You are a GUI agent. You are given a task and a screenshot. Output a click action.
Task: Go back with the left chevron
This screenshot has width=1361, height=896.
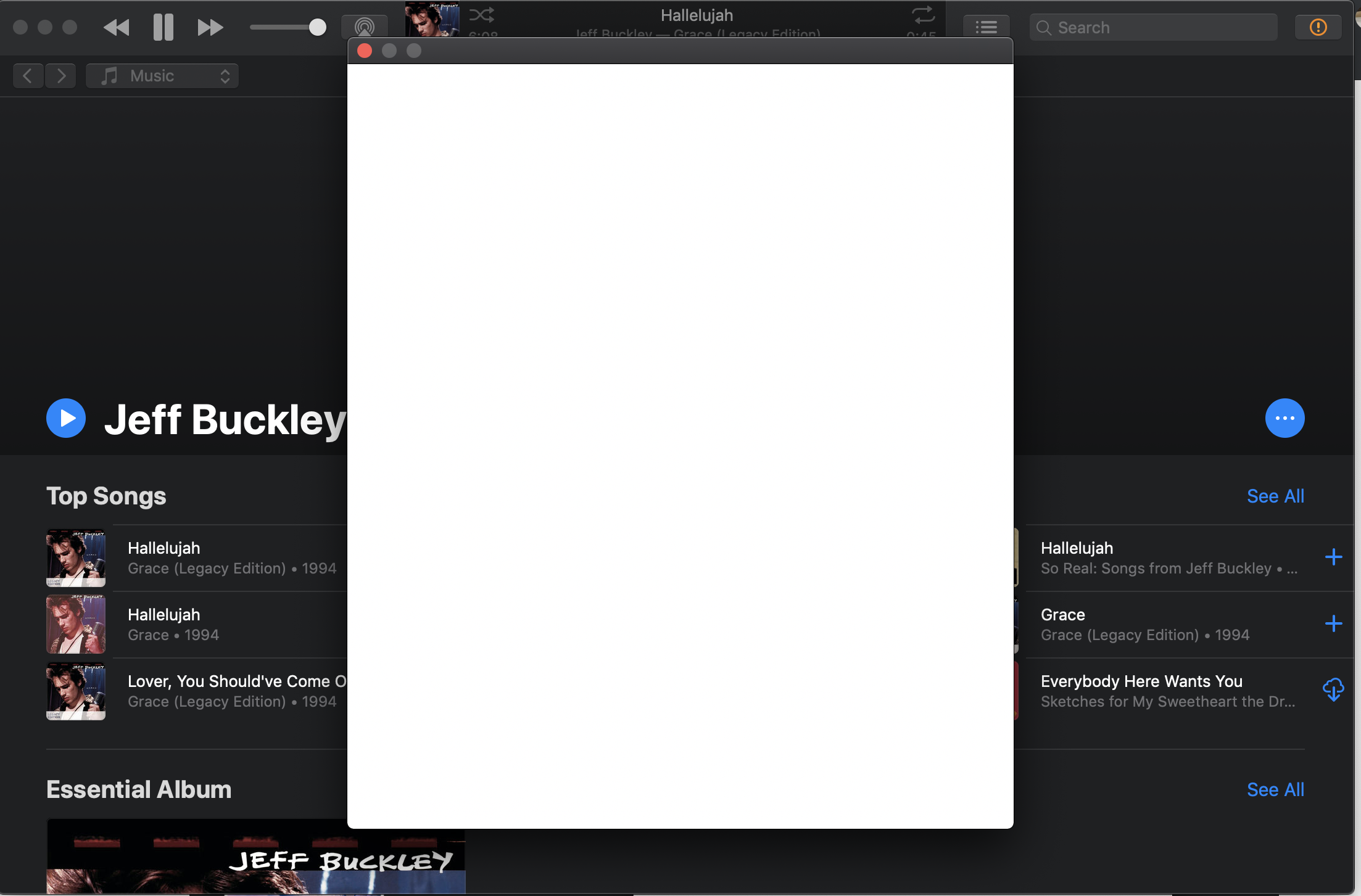pos(28,76)
